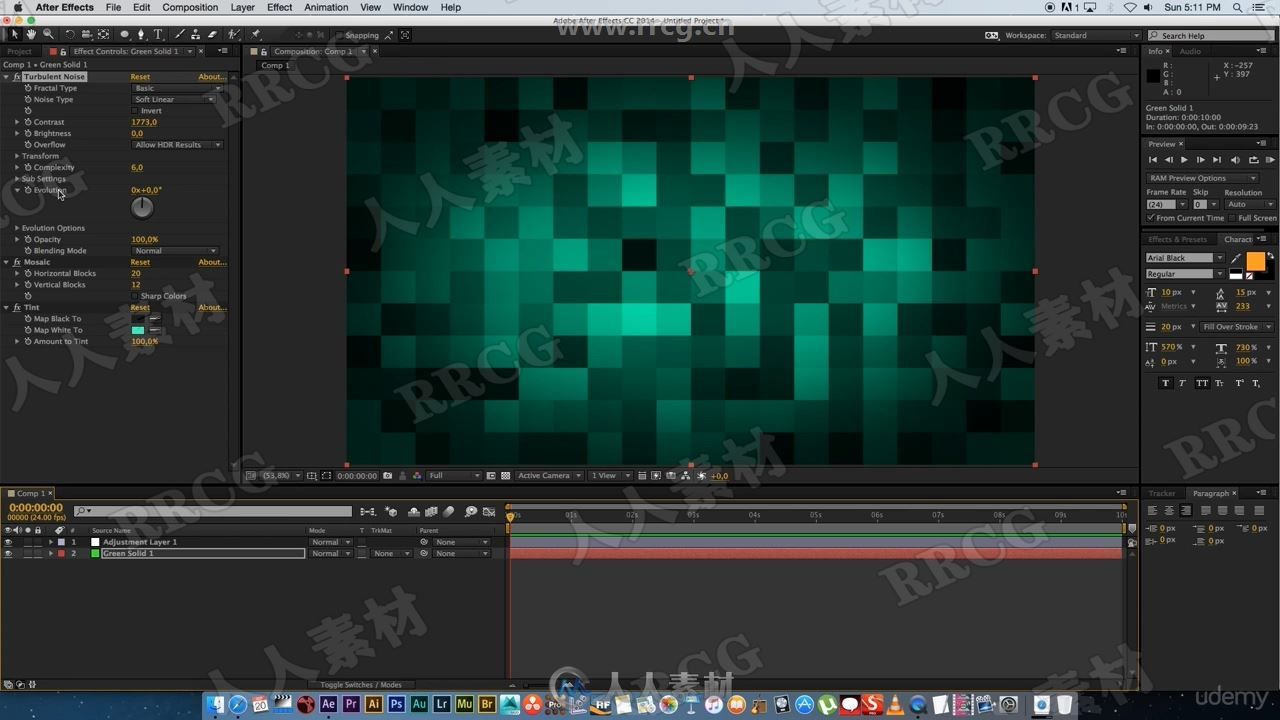The image size is (1280, 720).
Task: Reset the Mosaic effect
Action: (x=140, y=262)
